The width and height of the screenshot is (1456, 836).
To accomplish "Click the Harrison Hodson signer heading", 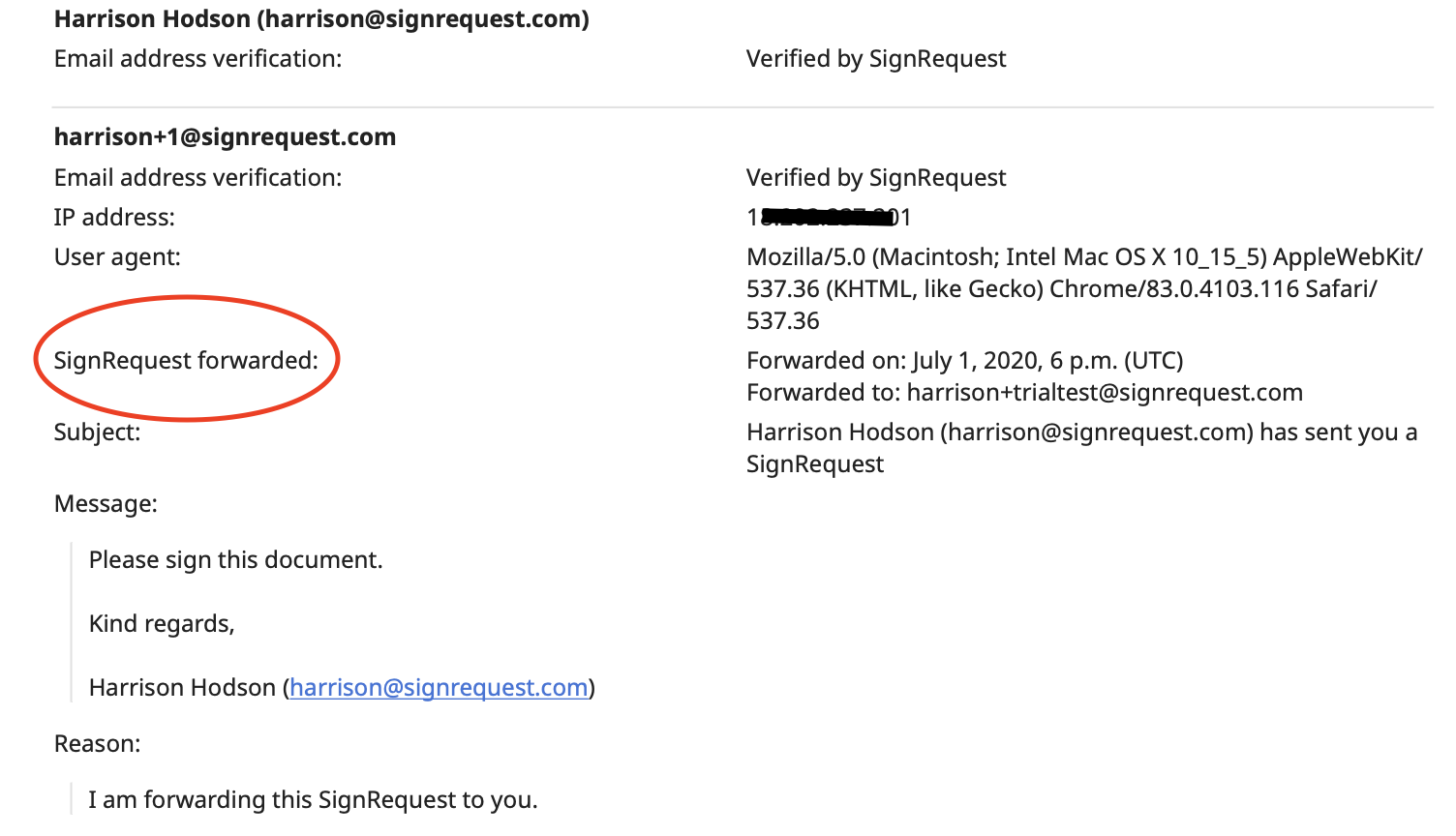I will [321, 19].
